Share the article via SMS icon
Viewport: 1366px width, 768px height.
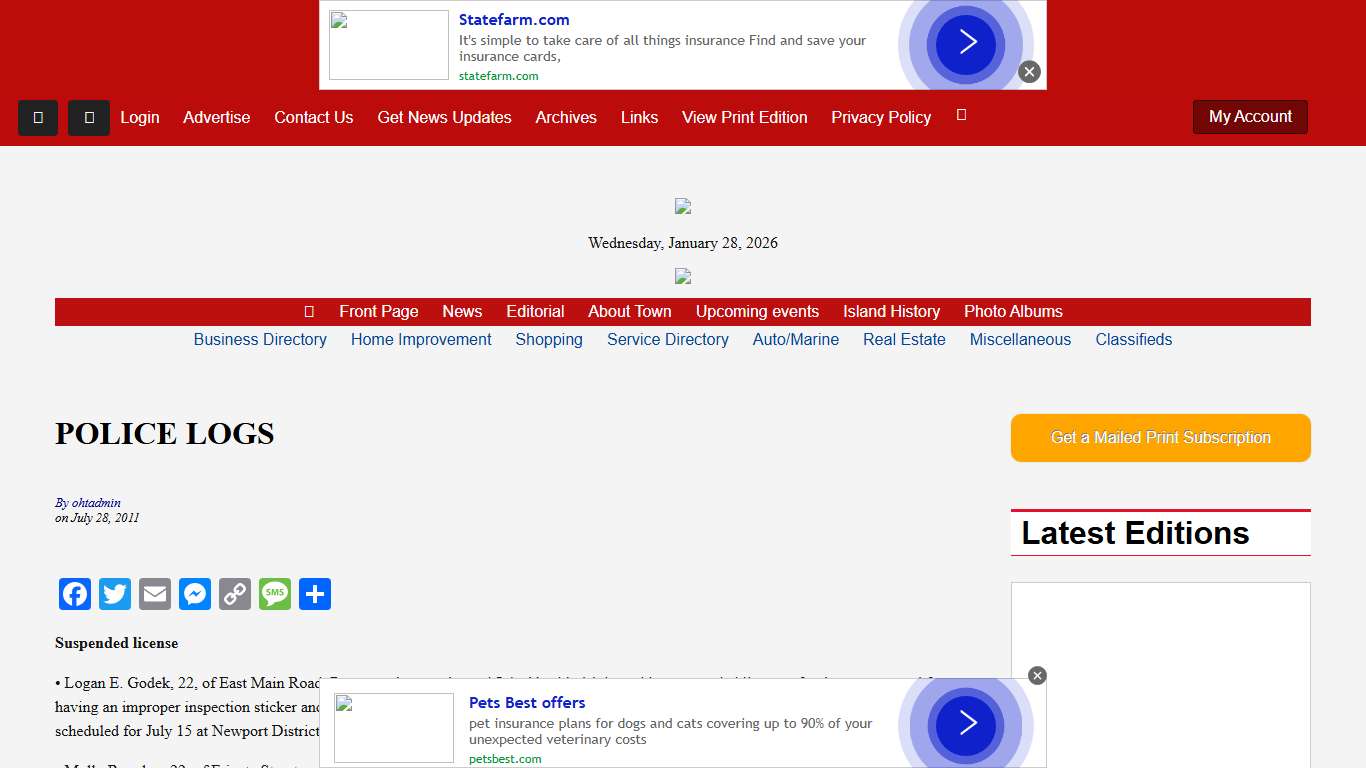(275, 594)
